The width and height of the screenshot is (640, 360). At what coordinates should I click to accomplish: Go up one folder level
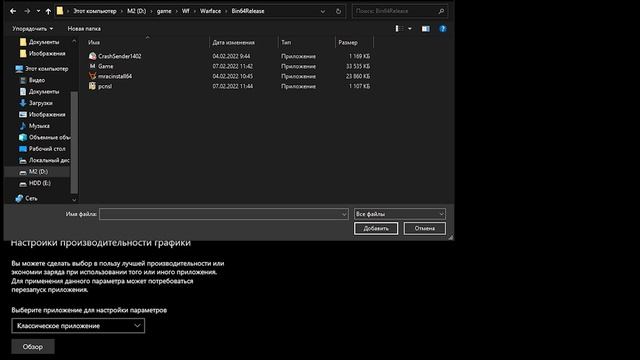(48, 11)
